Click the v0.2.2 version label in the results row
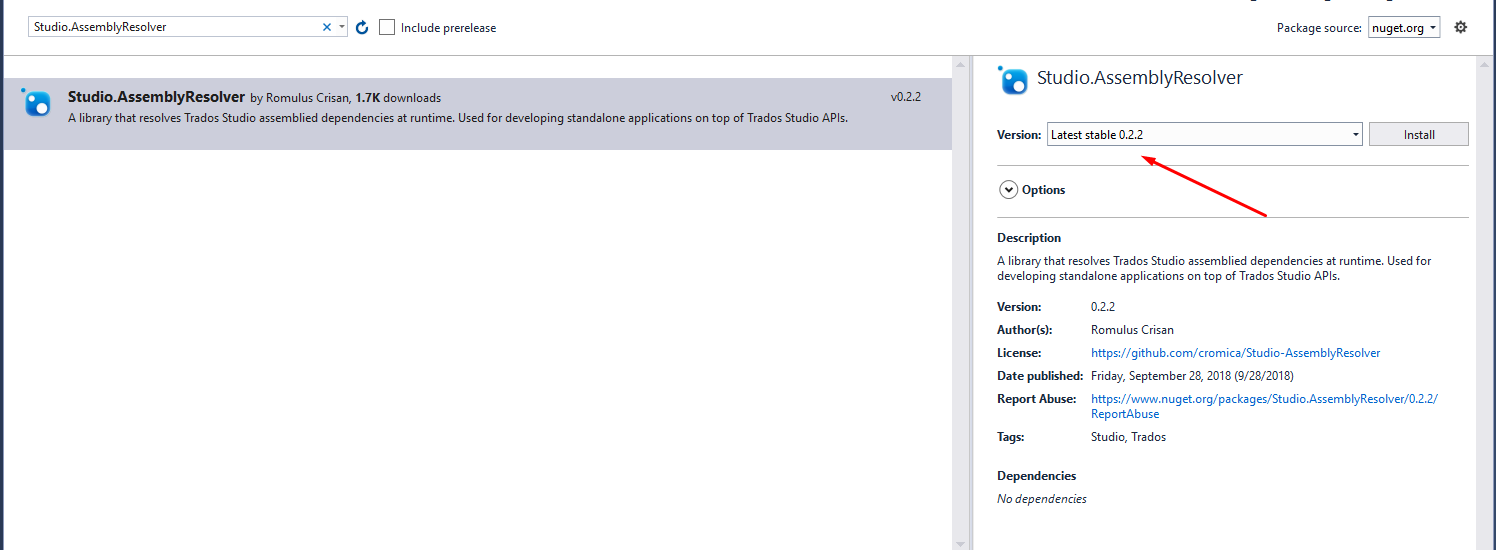The image size is (1496, 550). pos(905,97)
